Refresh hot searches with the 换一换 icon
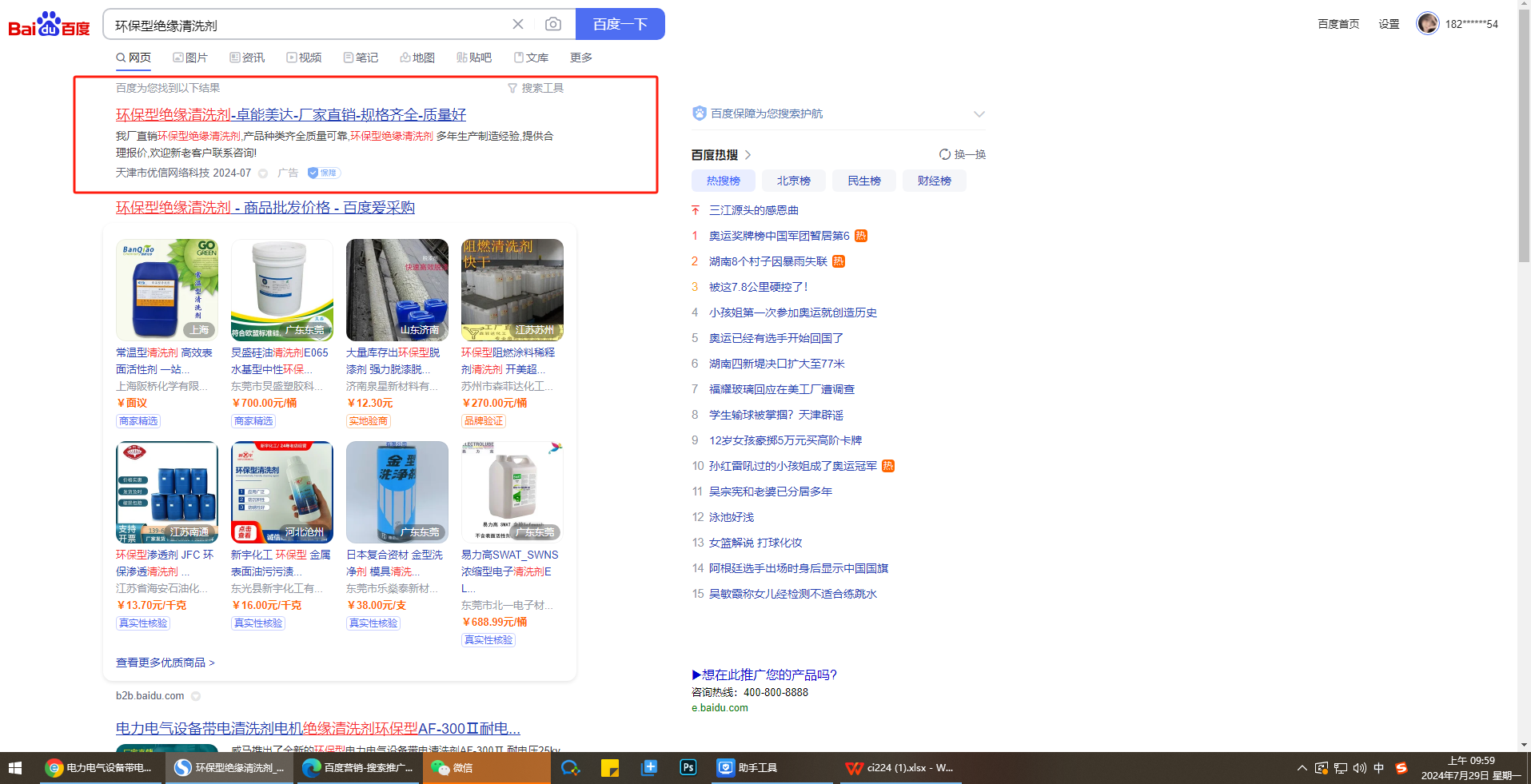Viewport: 1531px width, 784px height. 945,154
